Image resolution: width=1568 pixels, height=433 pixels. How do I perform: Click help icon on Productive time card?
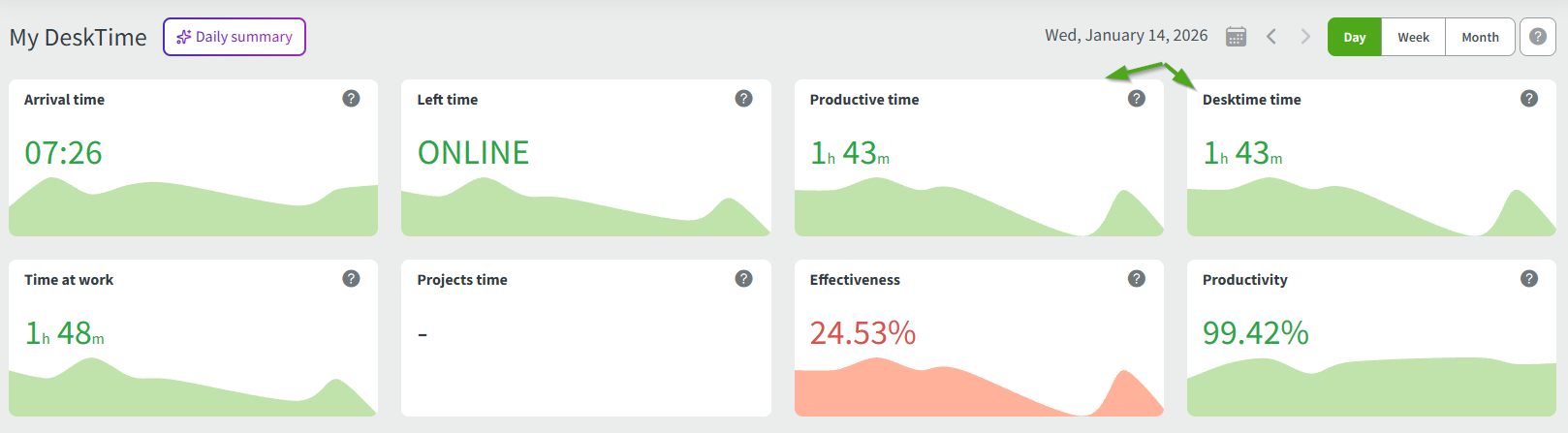point(1137,99)
